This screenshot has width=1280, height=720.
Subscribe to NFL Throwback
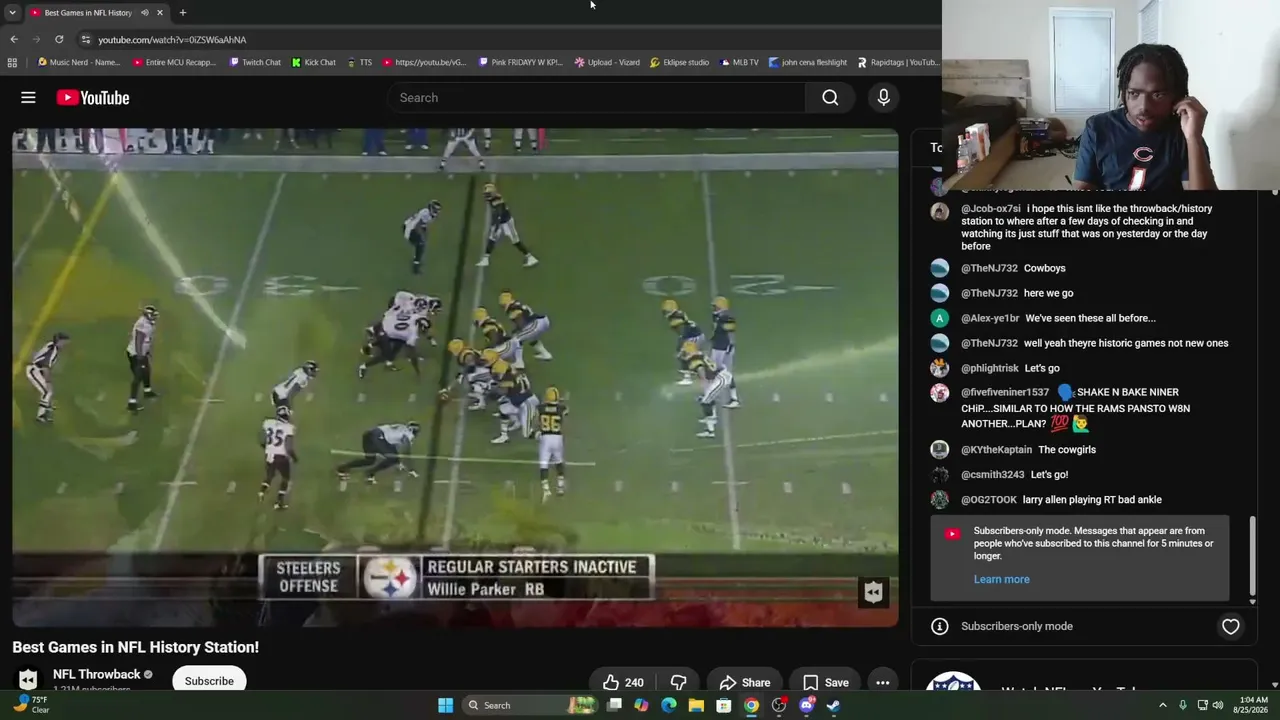pos(209,681)
